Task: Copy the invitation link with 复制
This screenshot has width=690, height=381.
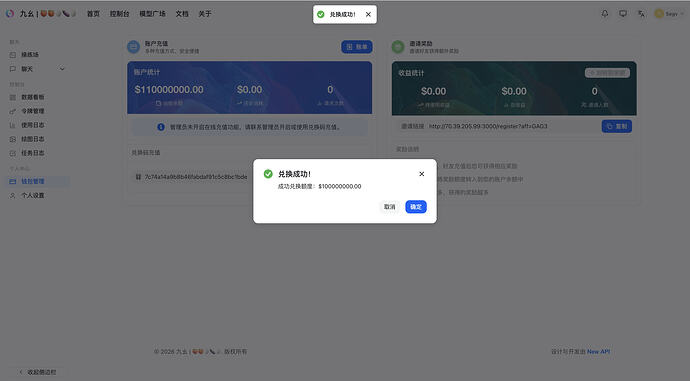Action: click(x=617, y=126)
